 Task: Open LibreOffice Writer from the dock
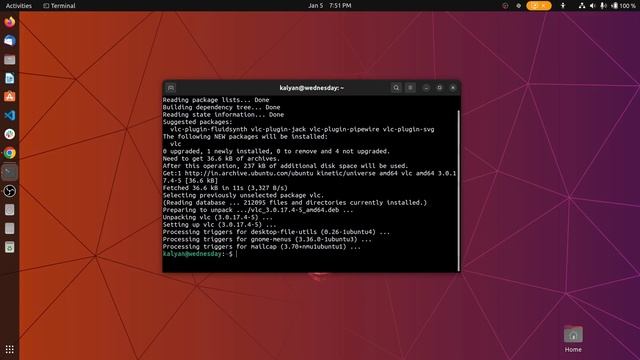pyautogui.click(x=10, y=78)
